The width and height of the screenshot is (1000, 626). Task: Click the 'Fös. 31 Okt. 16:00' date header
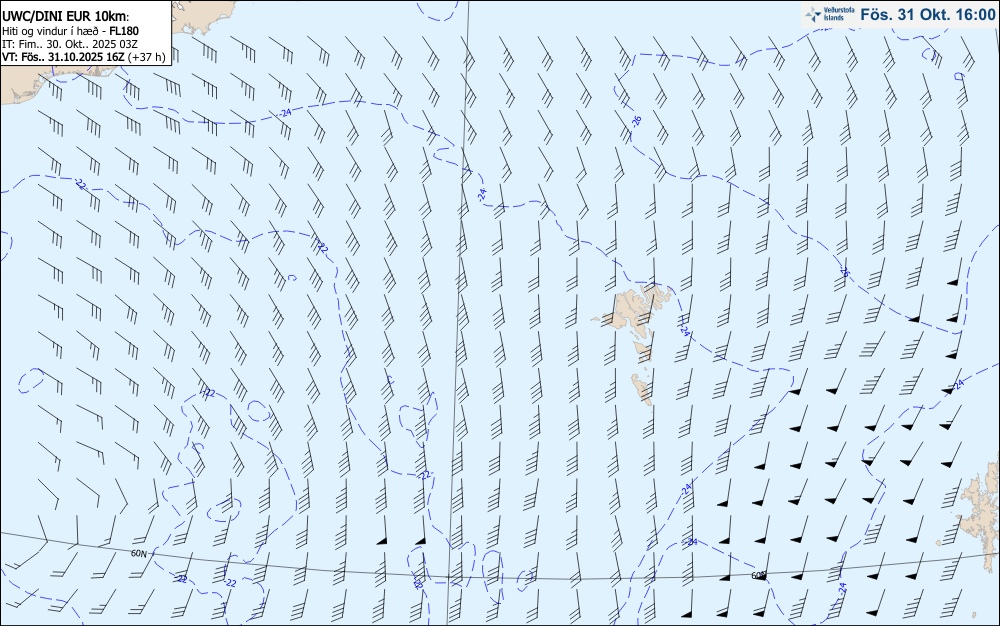[927, 15]
